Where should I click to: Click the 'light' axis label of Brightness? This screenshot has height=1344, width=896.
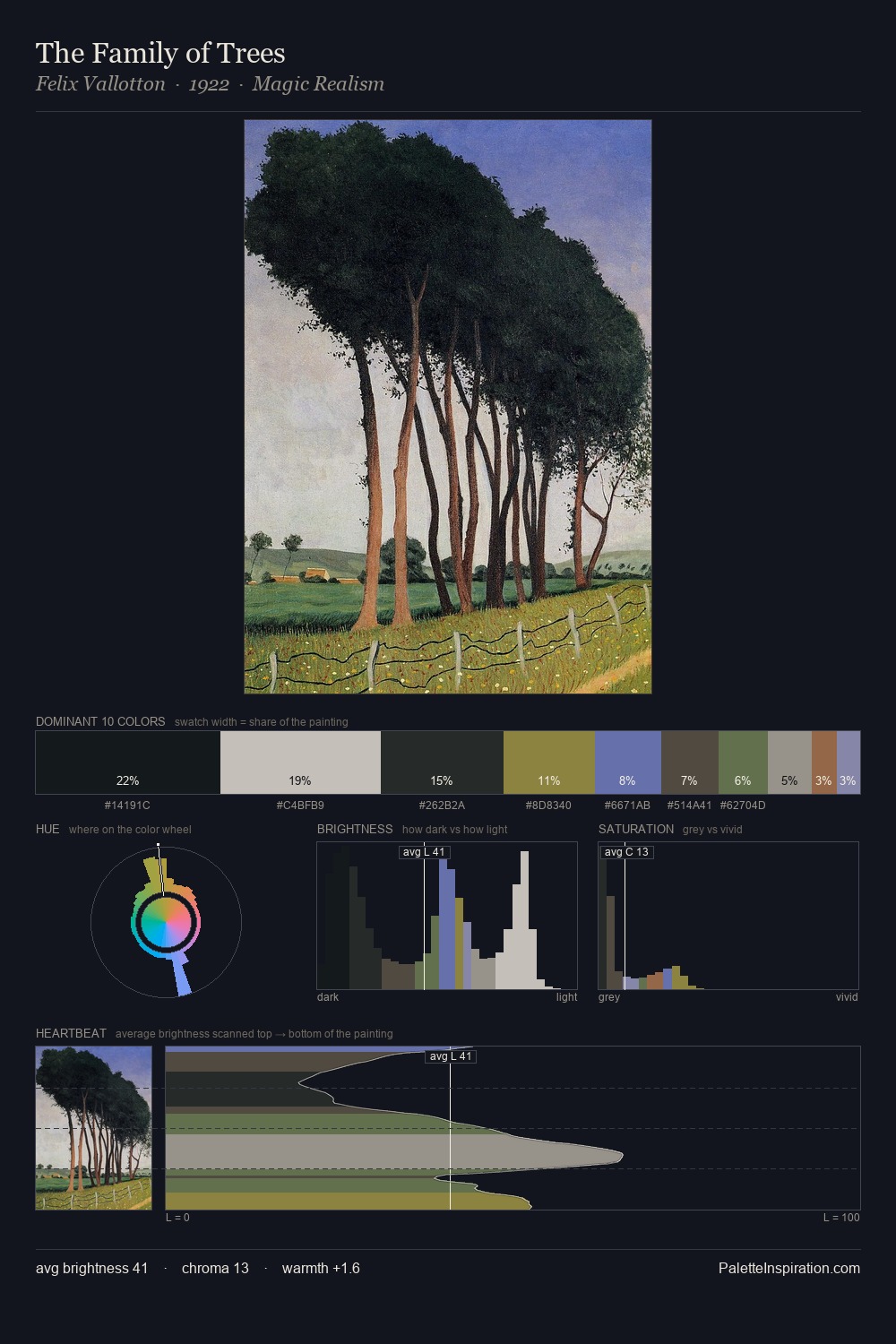point(566,997)
